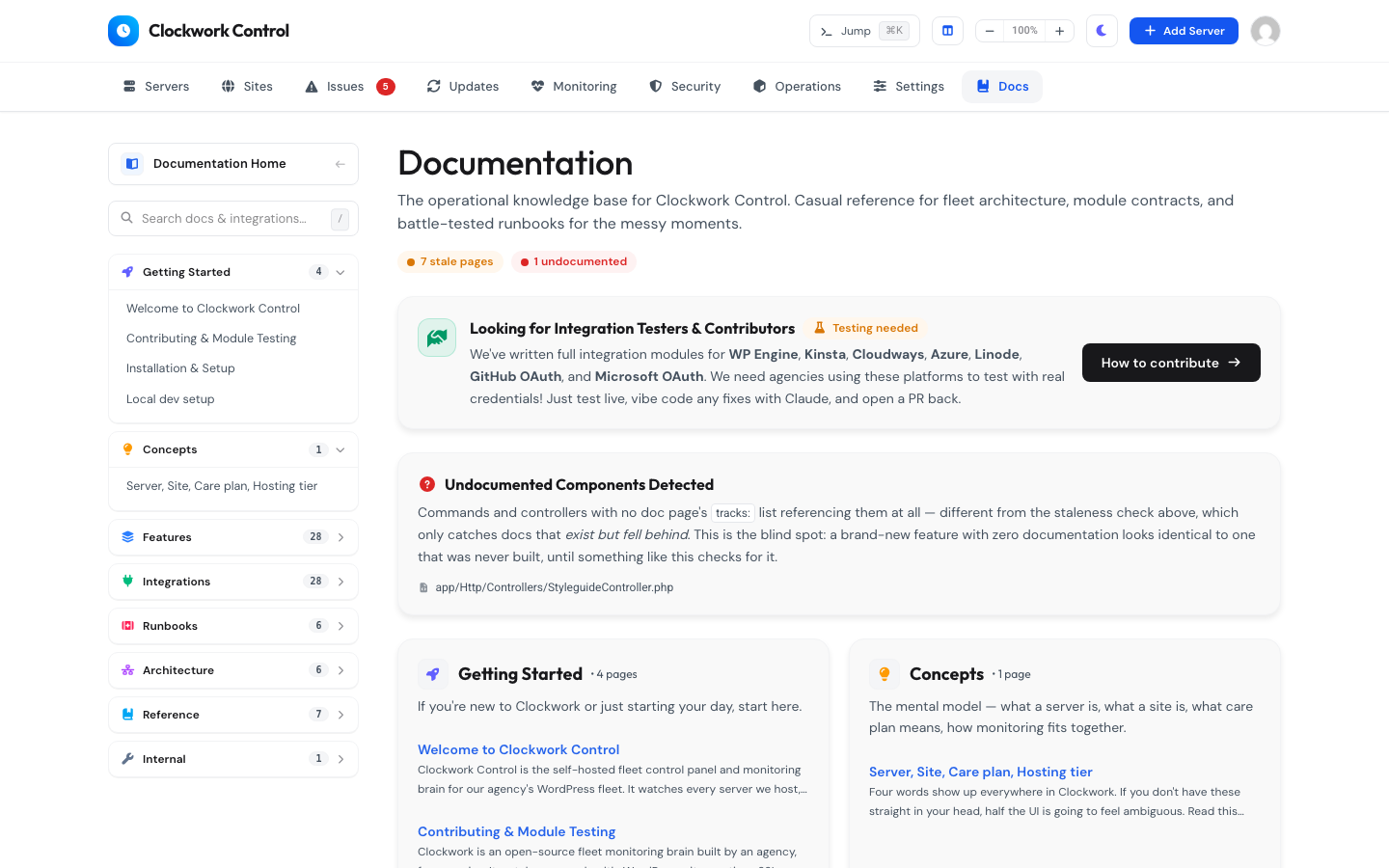This screenshot has height=868, width=1389.
Task: Expand the Internal sidebar section
Action: pos(233,759)
